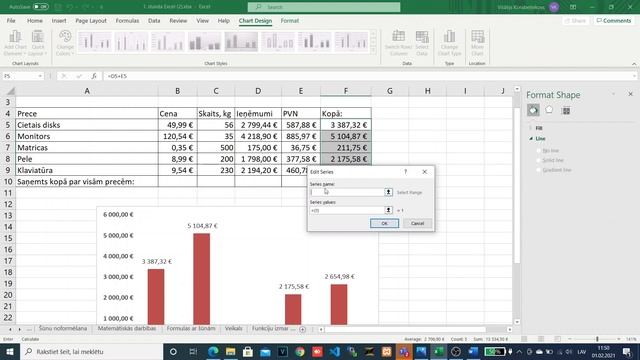Collapse Series name range selector icon
This screenshot has width=640, height=360.
[x=388, y=192]
